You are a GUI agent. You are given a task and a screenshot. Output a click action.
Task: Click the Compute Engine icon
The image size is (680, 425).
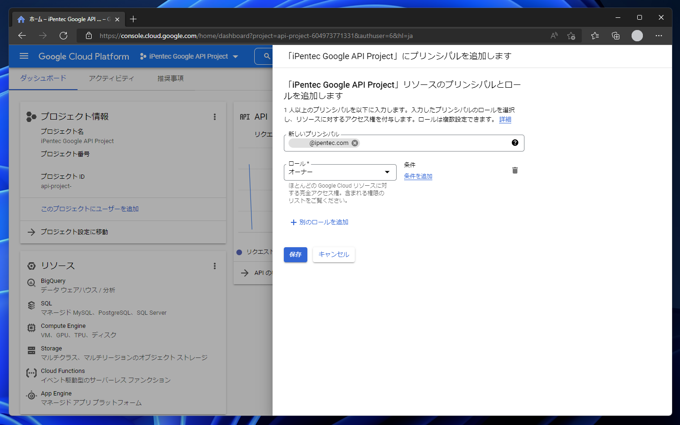pyautogui.click(x=31, y=328)
